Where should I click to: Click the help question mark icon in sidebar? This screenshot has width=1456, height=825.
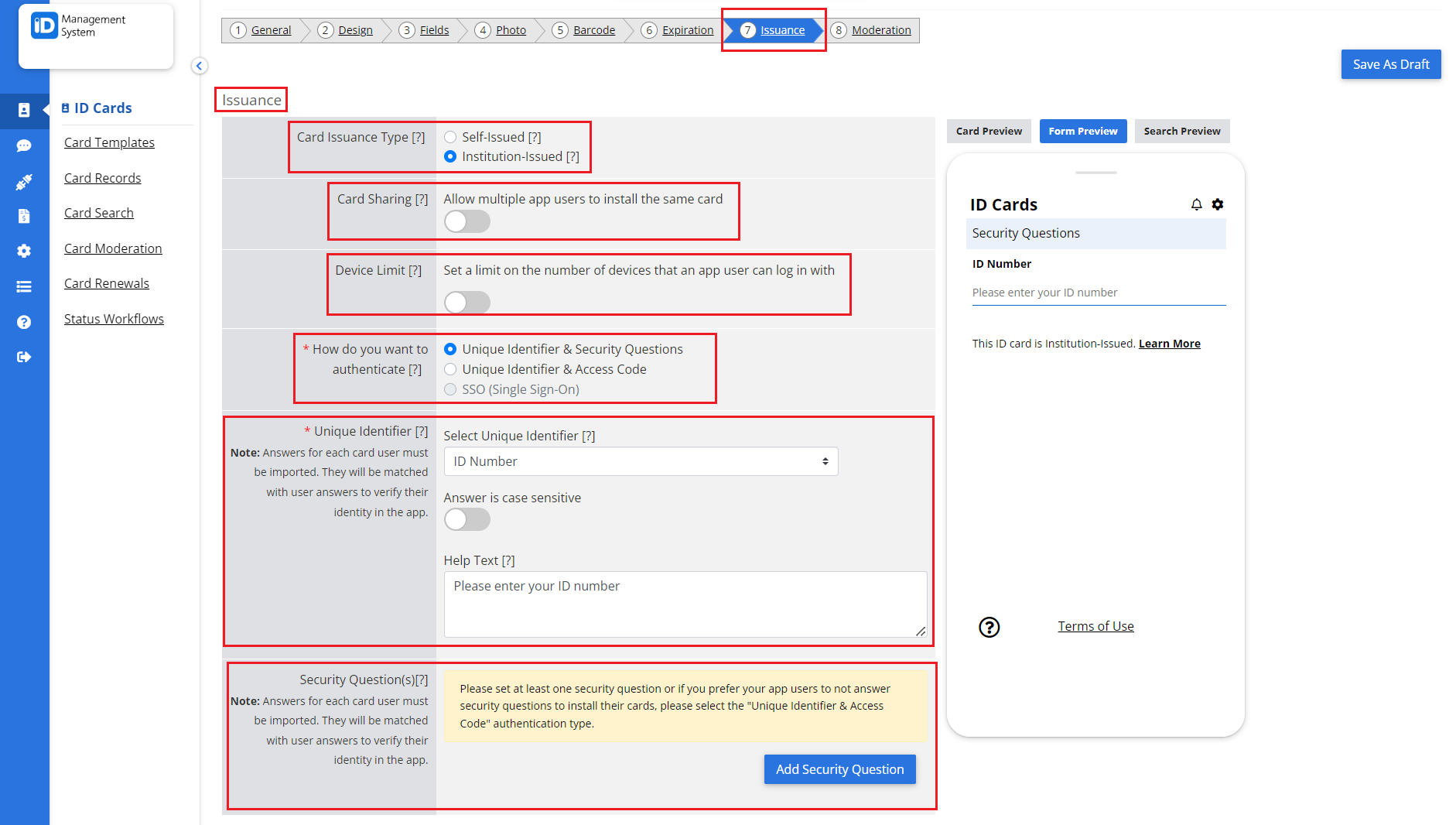tap(25, 322)
